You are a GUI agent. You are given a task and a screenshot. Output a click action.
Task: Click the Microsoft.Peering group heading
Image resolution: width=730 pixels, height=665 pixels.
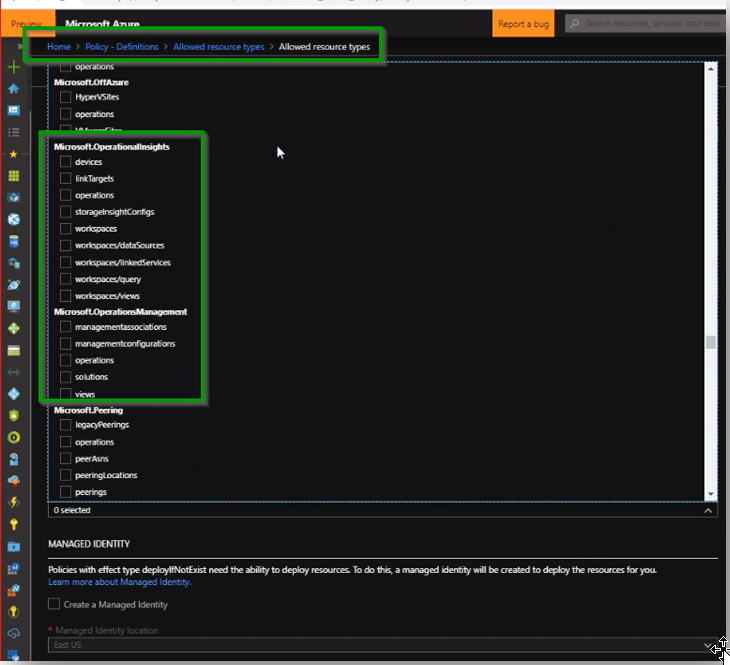tap(88, 410)
